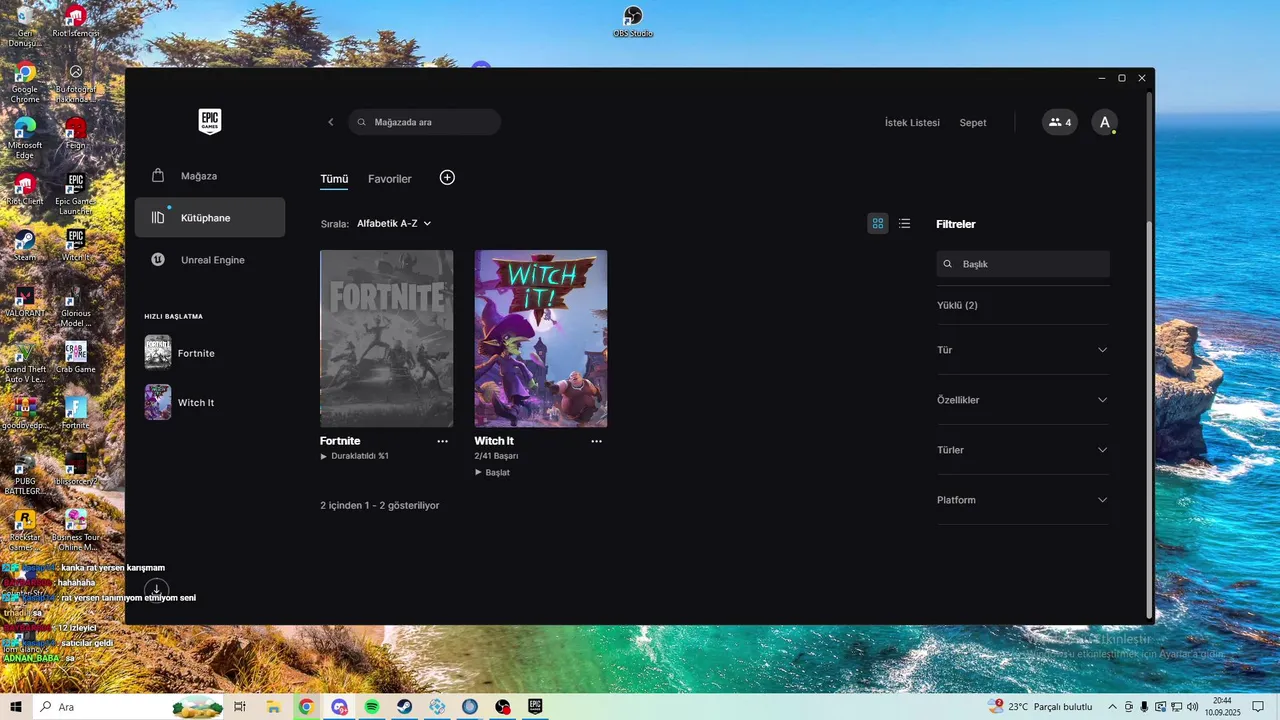Open the account avatar letter A
This screenshot has height=720, width=1280.
1104,122
